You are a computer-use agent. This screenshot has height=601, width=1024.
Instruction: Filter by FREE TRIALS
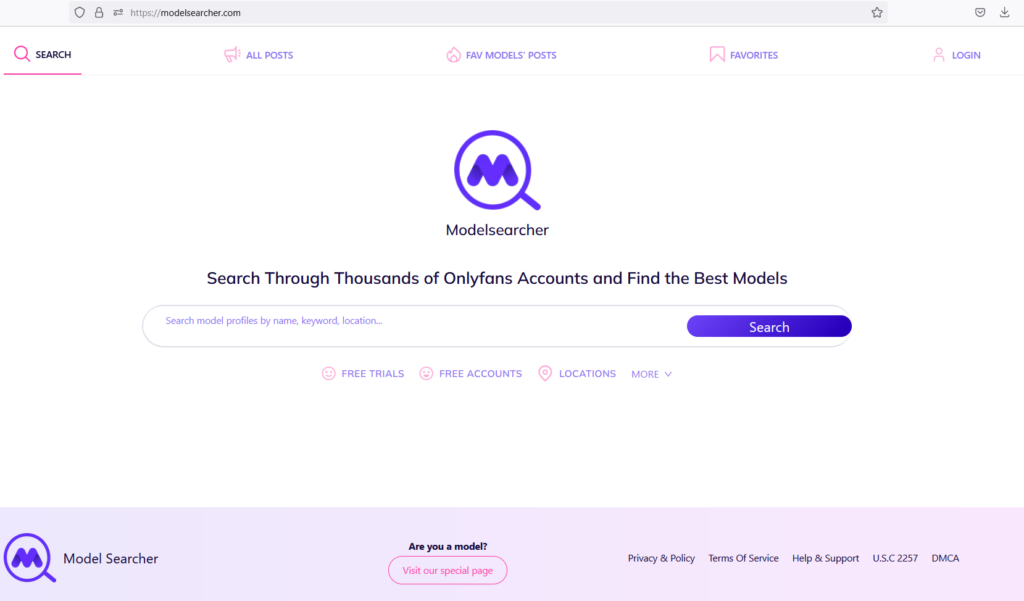(363, 374)
